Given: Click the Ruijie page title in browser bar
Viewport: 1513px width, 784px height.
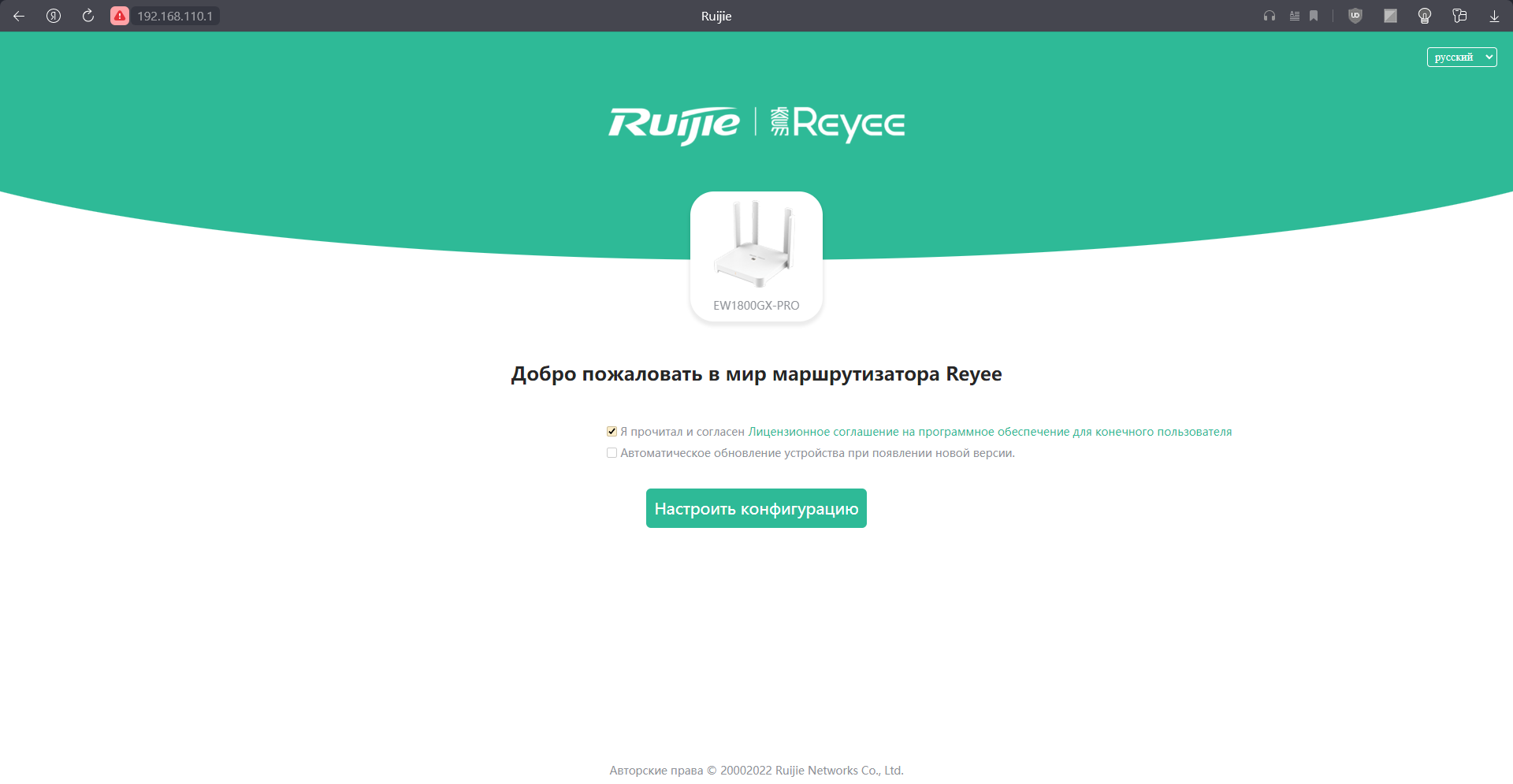Looking at the screenshot, I should [x=716, y=16].
